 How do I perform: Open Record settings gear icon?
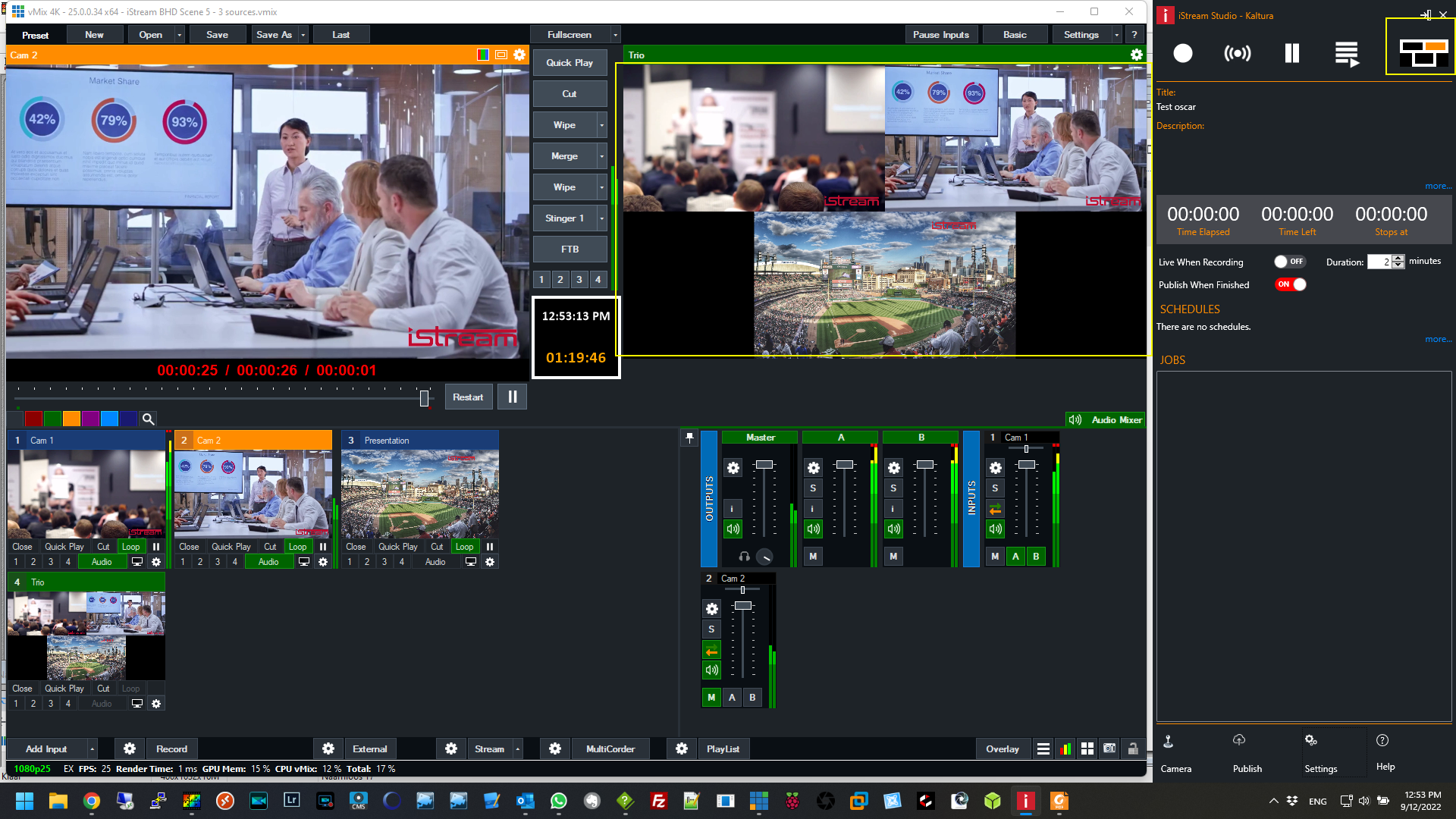130,749
